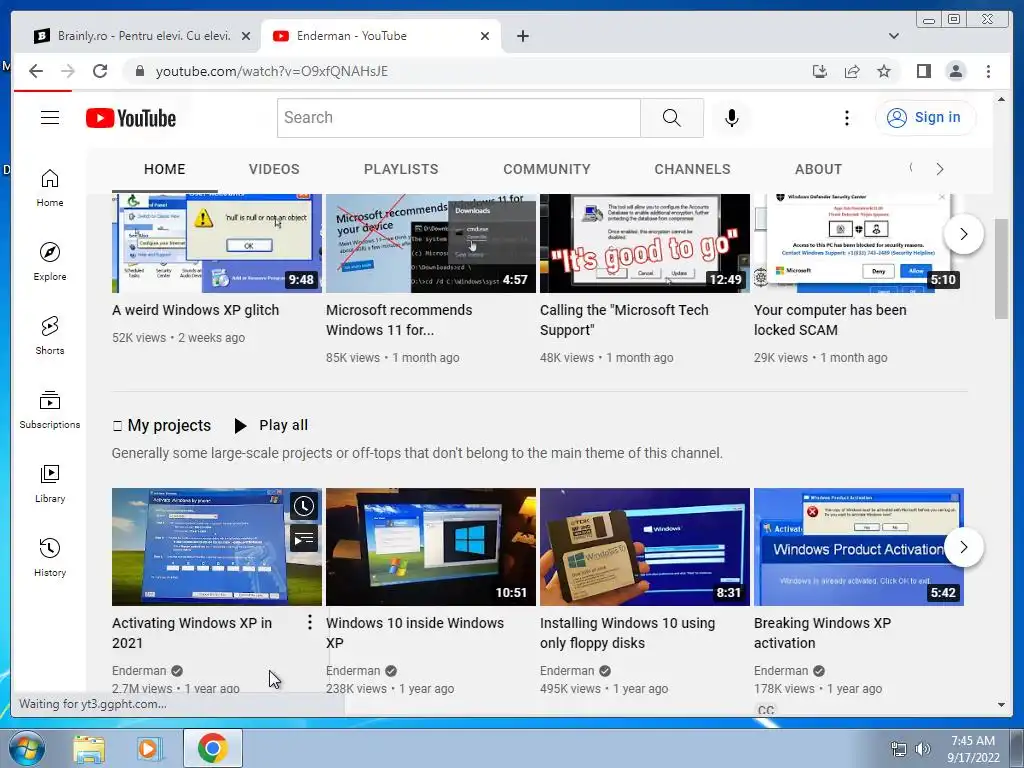Toggle the browser side panel

point(923,71)
